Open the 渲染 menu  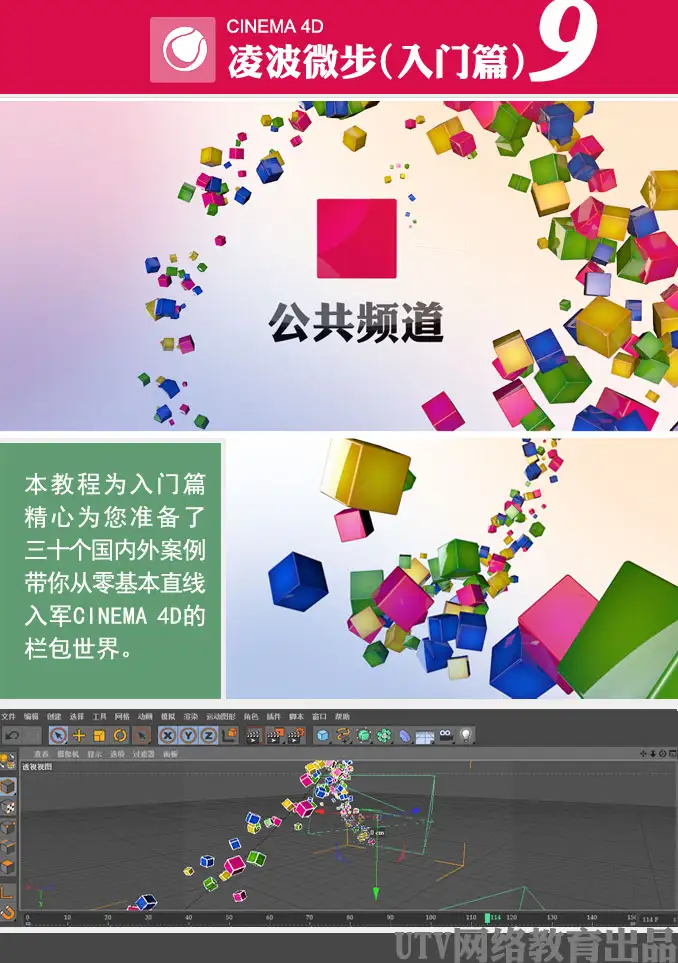(191, 716)
